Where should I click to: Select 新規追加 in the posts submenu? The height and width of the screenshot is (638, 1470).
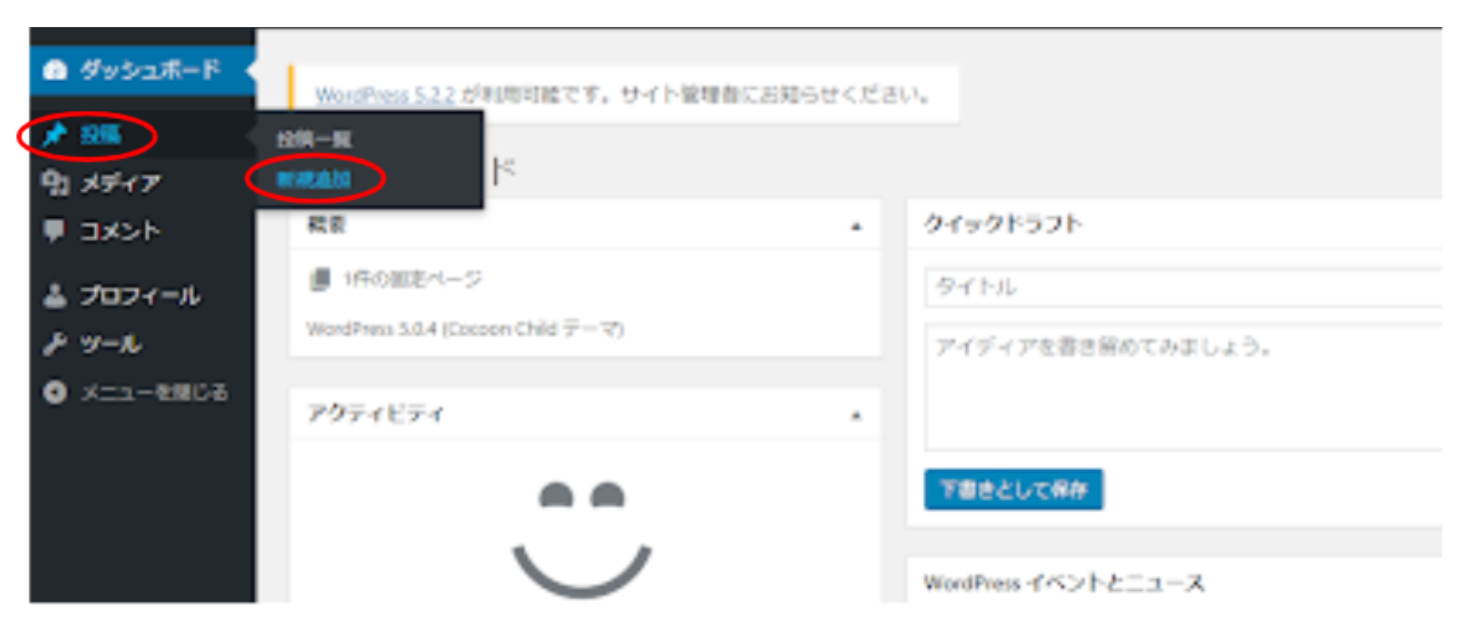coord(314,180)
